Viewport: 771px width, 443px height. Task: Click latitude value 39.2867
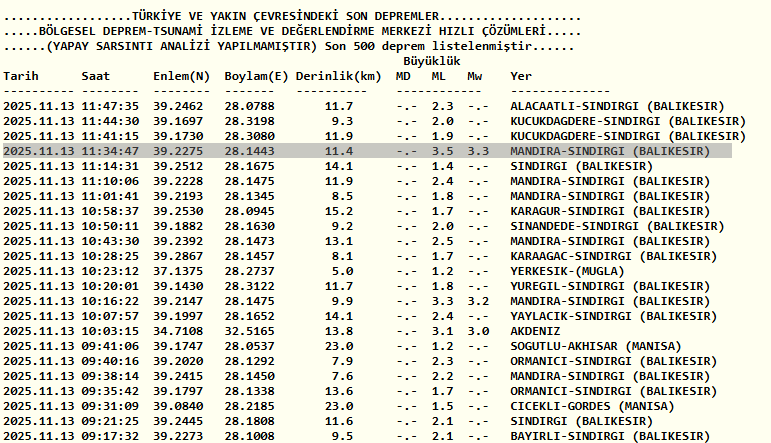[x=178, y=256]
